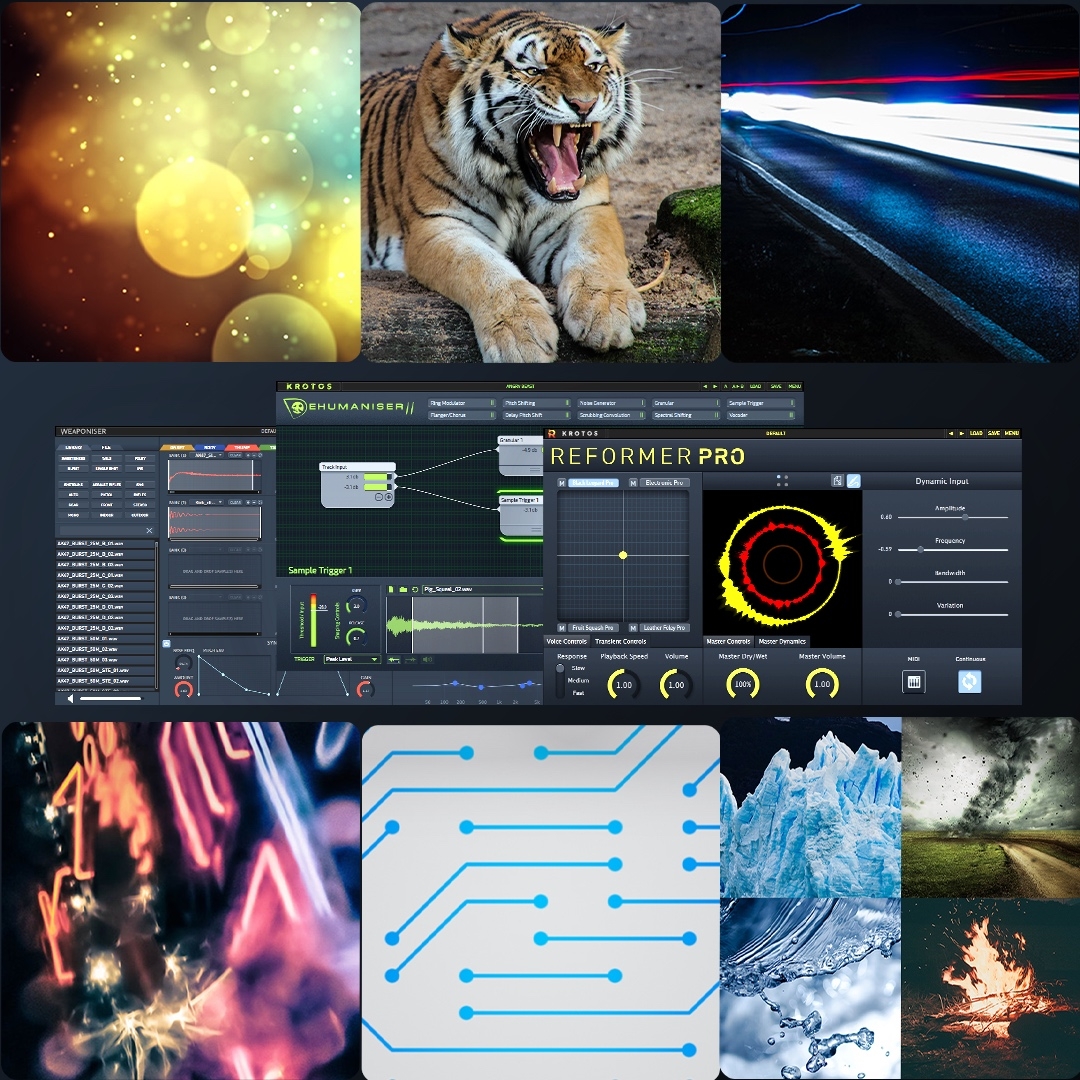The height and width of the screenshot is (1080, 1080).
Task: Click the speaker preview icon in Weaponiser
Action: click(70, 698)
